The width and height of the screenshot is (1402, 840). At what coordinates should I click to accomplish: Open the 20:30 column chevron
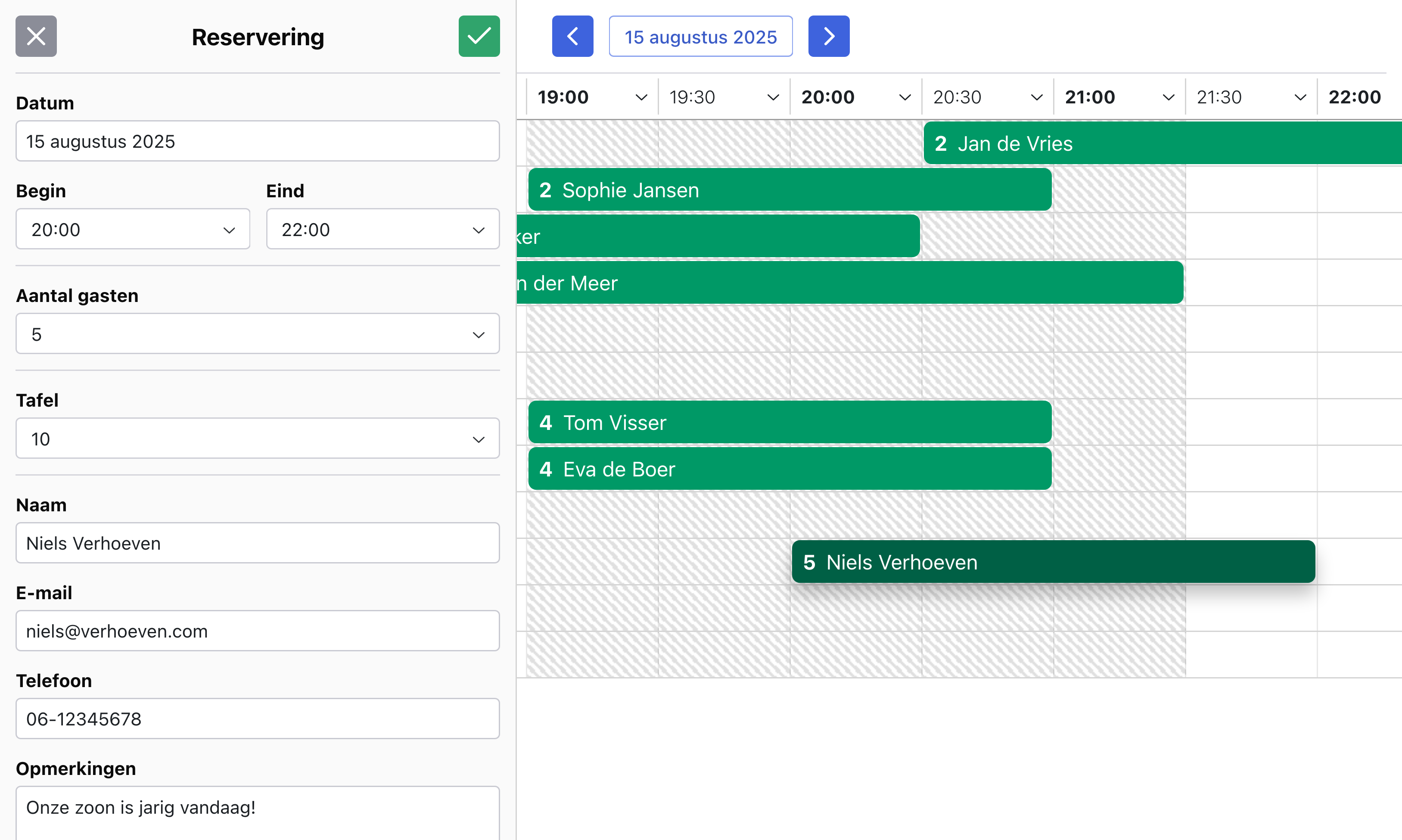pos(1036,97)
